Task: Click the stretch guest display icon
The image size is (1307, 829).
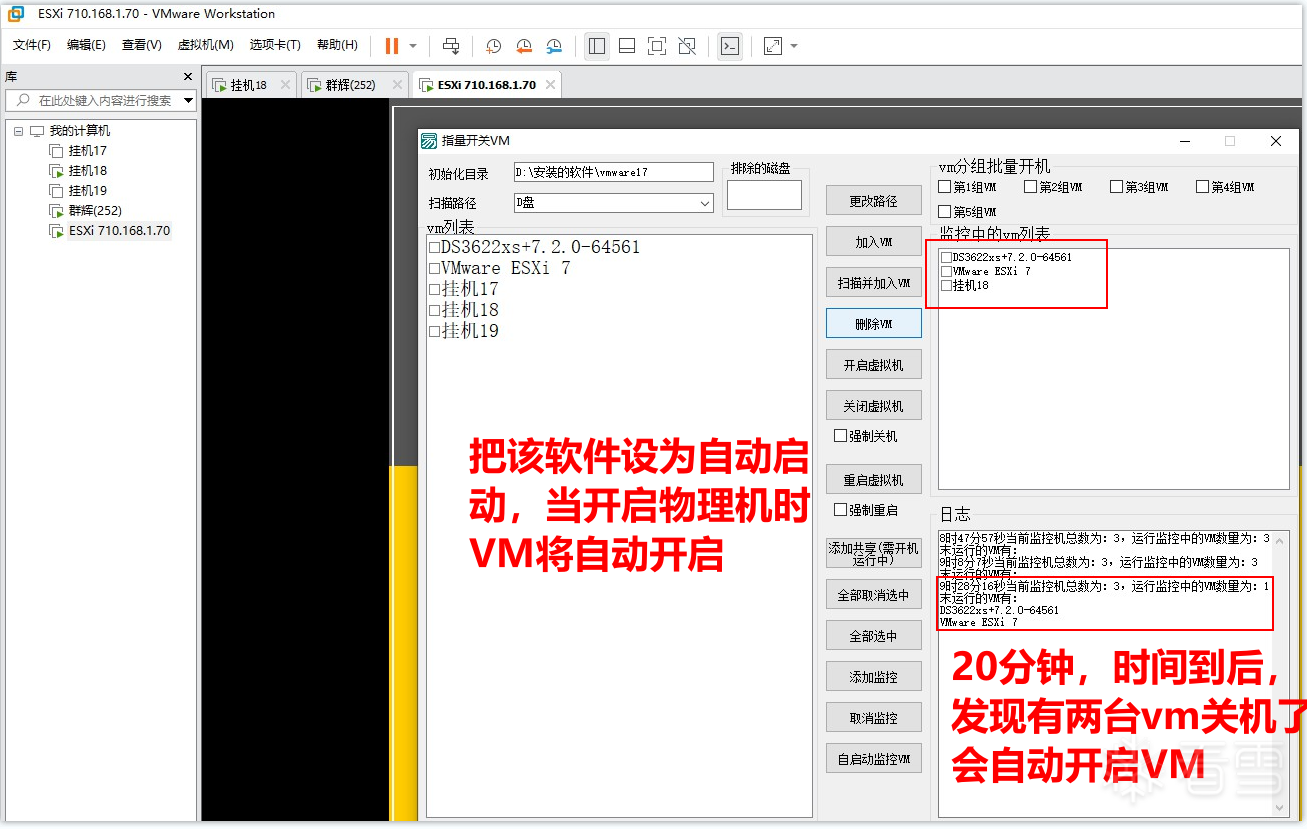Action: pyautogui.click(x=773, y=45)
